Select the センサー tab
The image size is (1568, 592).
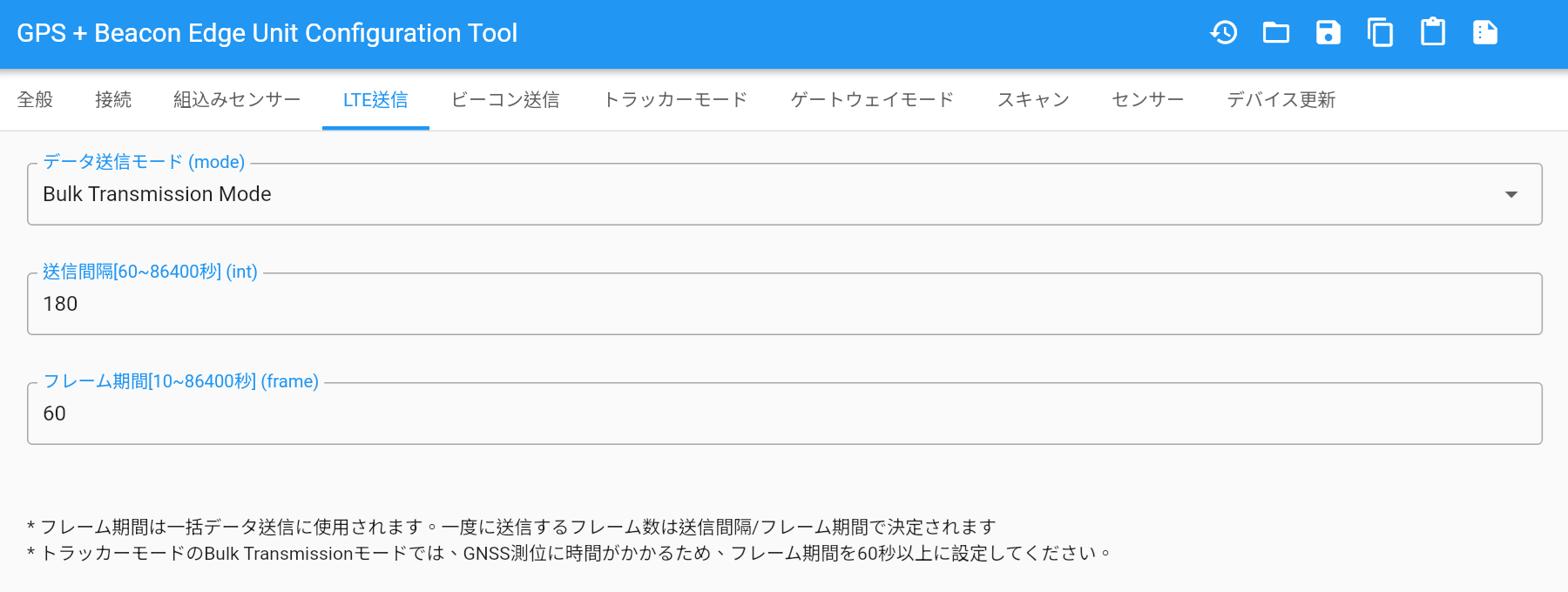(x=1148, y=100)
